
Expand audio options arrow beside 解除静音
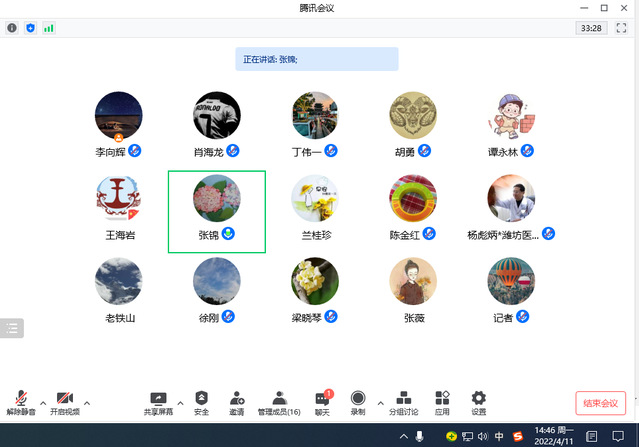point(42,403)
